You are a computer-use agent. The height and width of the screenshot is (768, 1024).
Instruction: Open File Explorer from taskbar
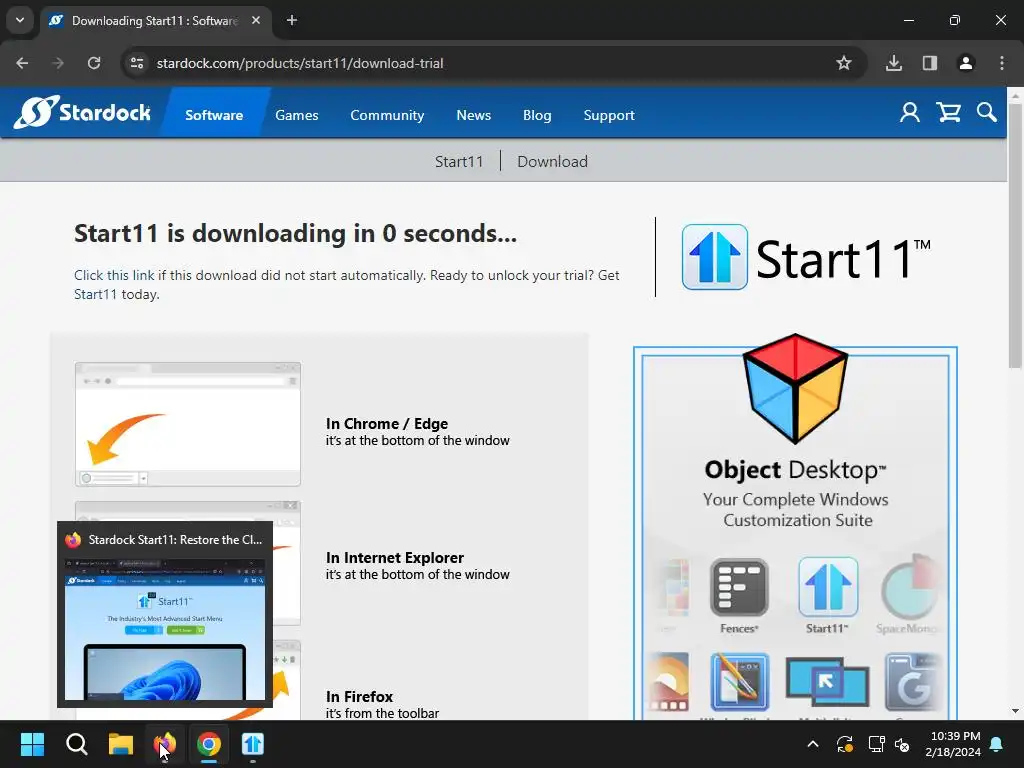pyautogui.click(x=121, y=744)
